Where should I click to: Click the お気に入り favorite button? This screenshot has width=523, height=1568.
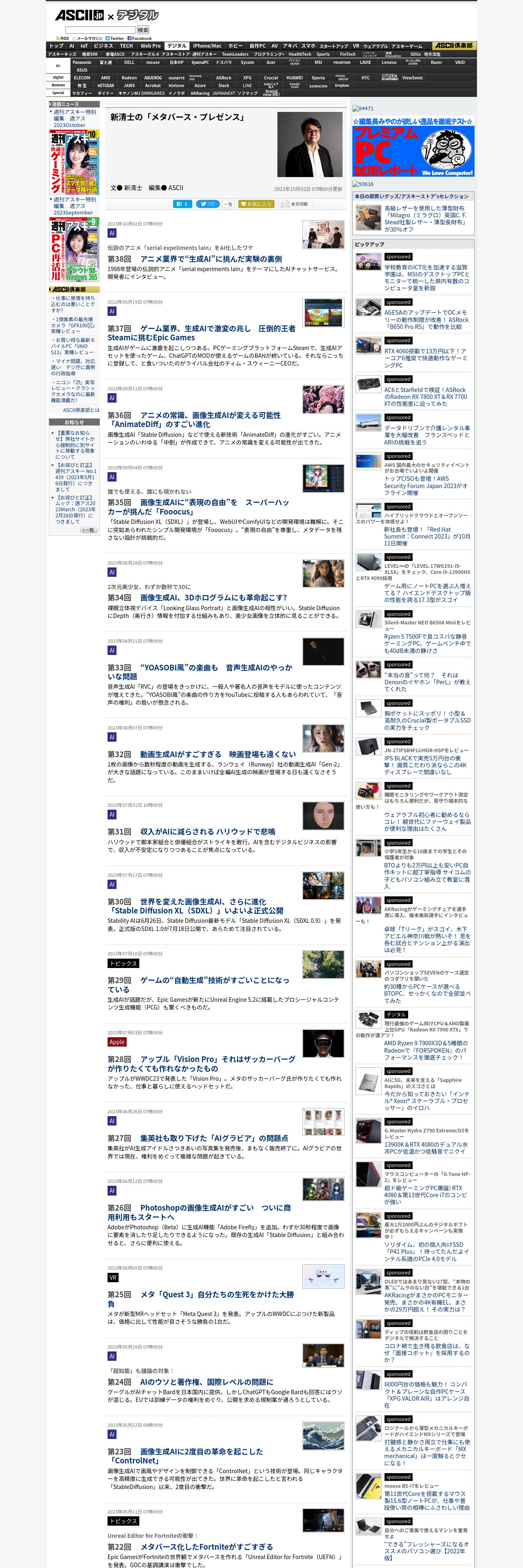[x=256, y=204]
